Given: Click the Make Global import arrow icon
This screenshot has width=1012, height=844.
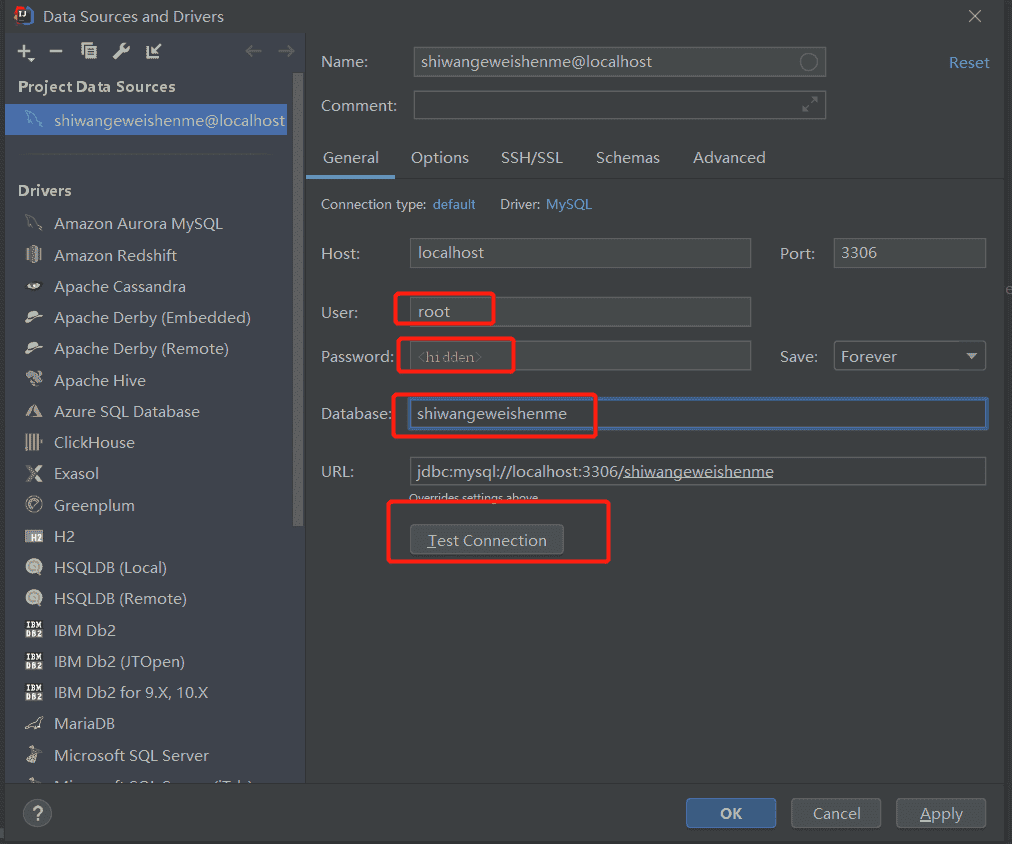Looking at the screenshot, I should click(x=154, y=50).
